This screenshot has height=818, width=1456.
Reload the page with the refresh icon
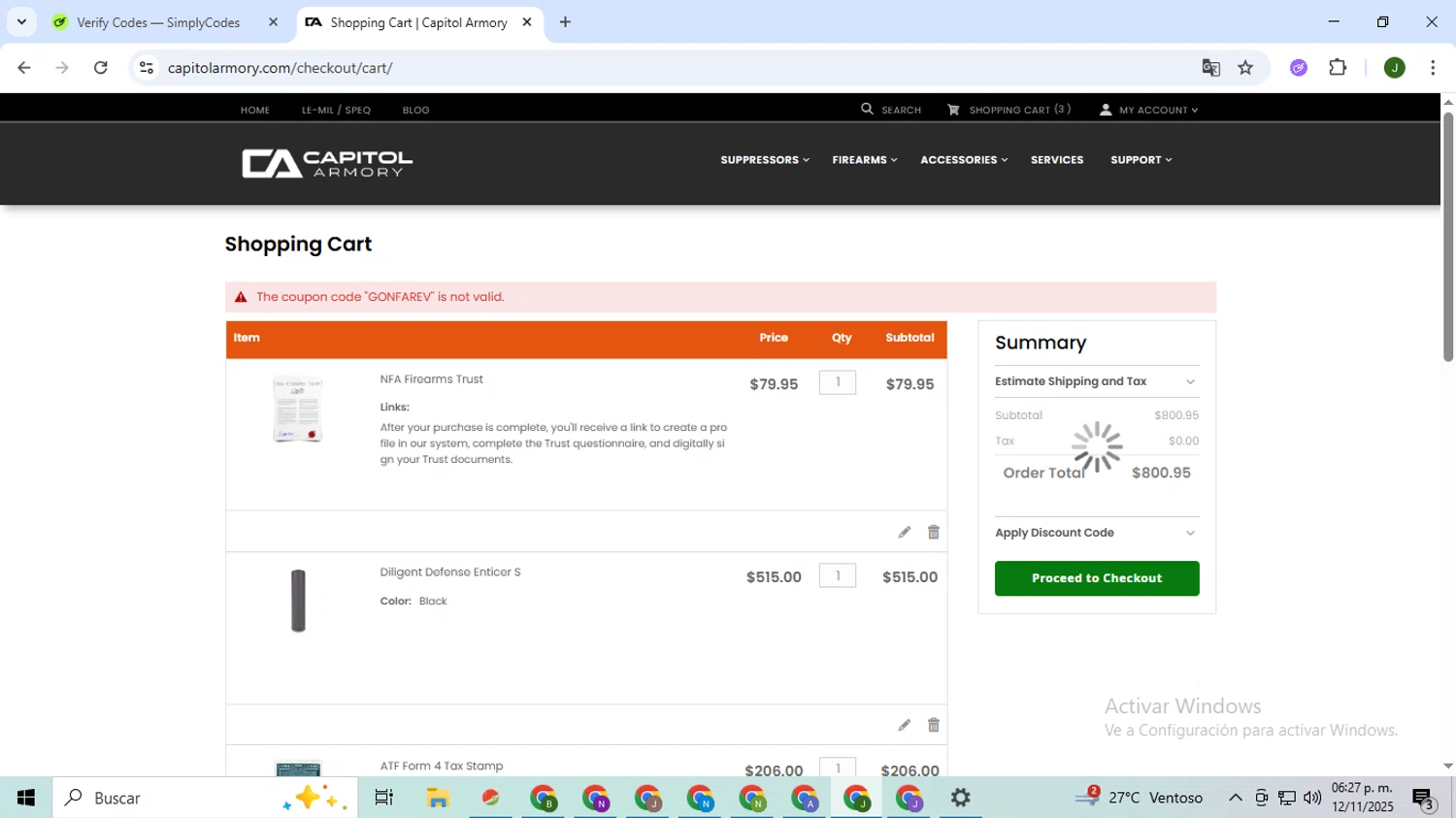101,68
